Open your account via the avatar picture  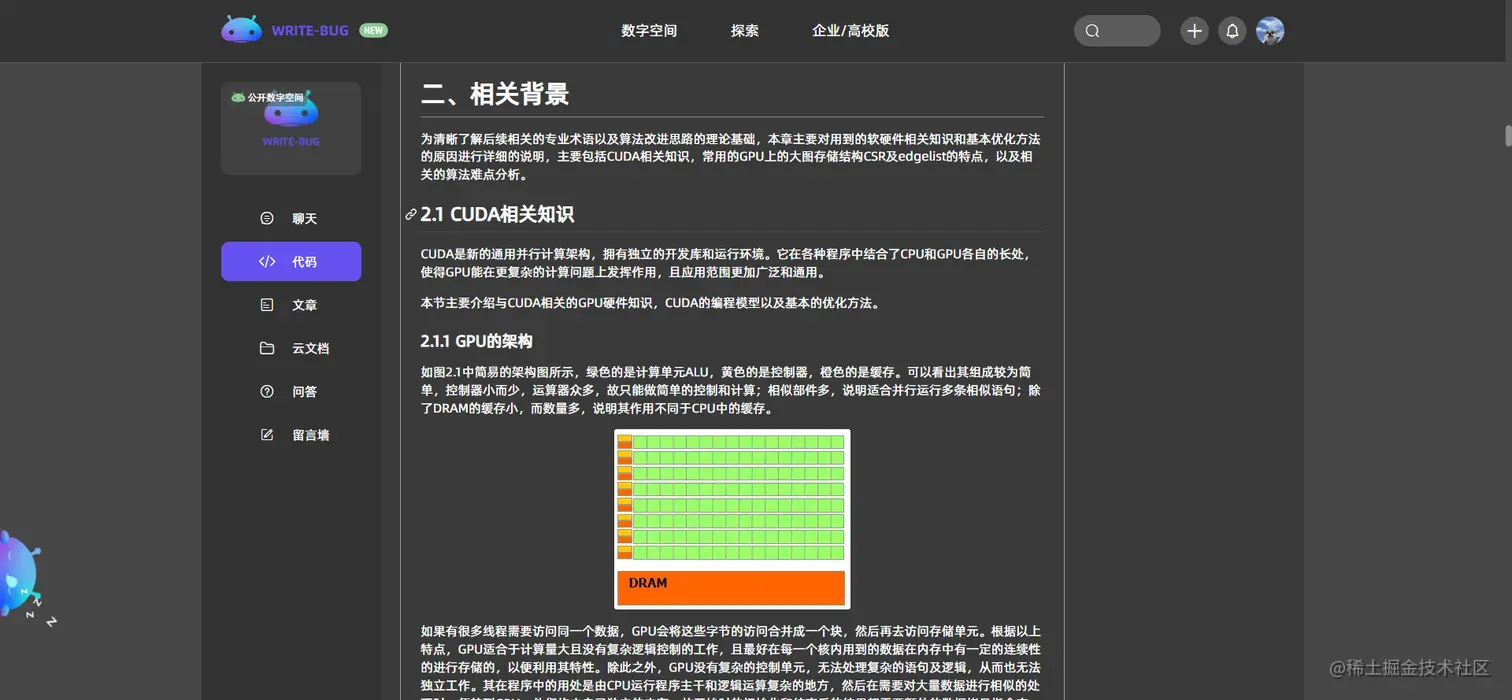pos(1270,30)
